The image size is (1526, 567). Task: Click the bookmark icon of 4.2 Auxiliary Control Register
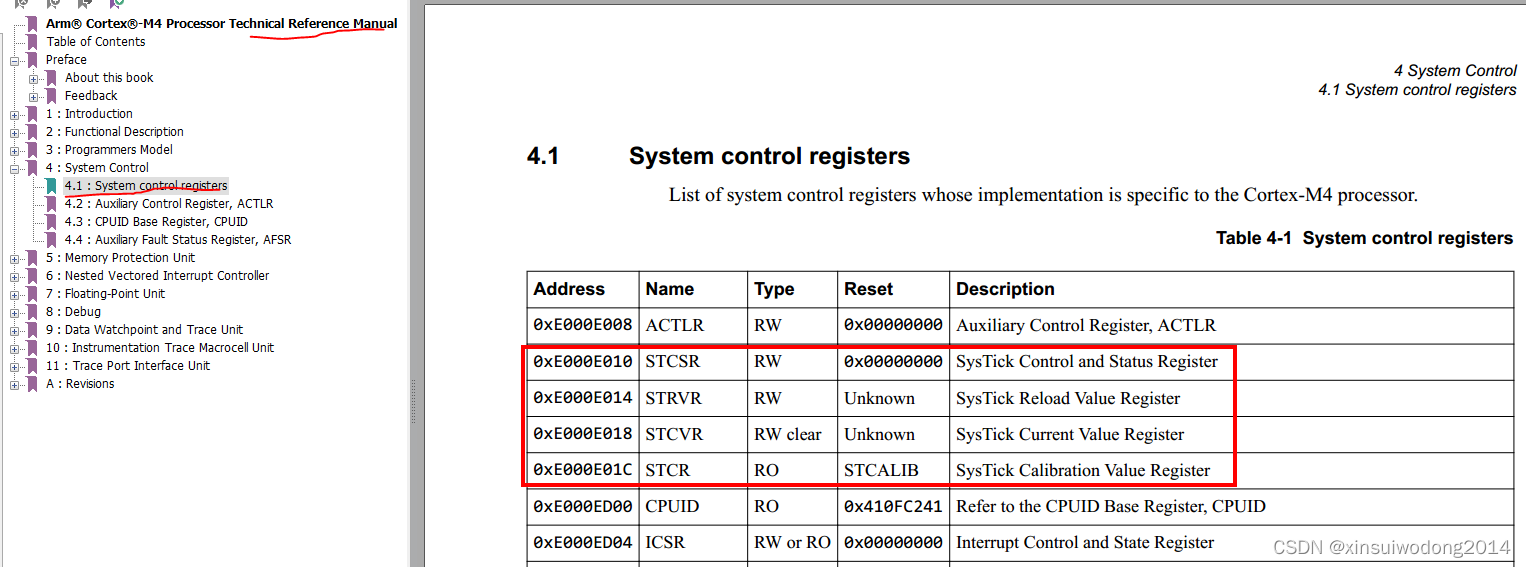(x=51, y=204)
